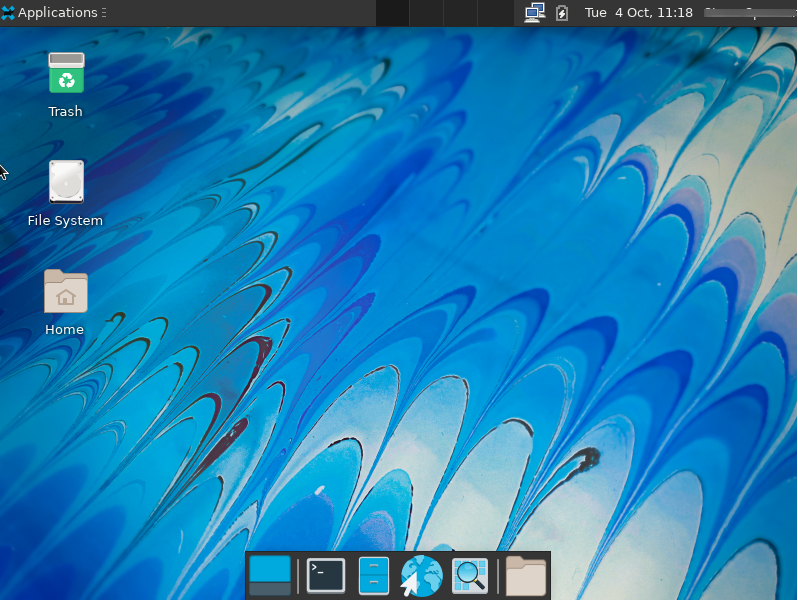Screen dimensions: 798x600
Task: Open the Applications menu
Action: [57, 13]
